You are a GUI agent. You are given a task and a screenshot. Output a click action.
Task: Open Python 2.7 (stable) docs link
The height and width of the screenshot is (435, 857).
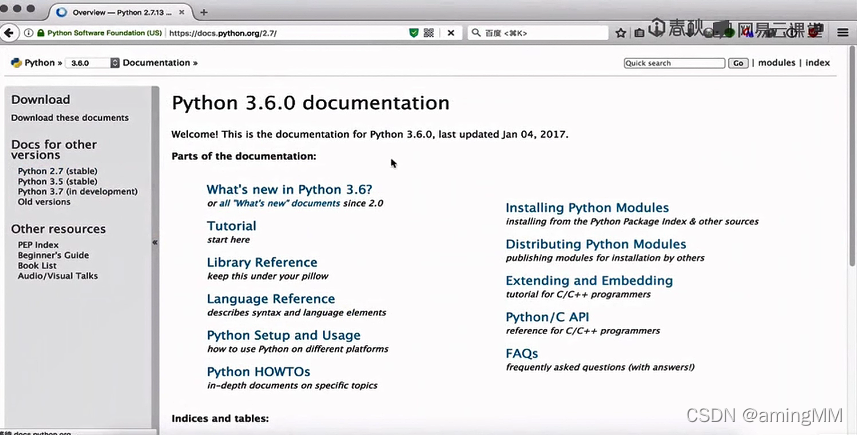[57, 171]
